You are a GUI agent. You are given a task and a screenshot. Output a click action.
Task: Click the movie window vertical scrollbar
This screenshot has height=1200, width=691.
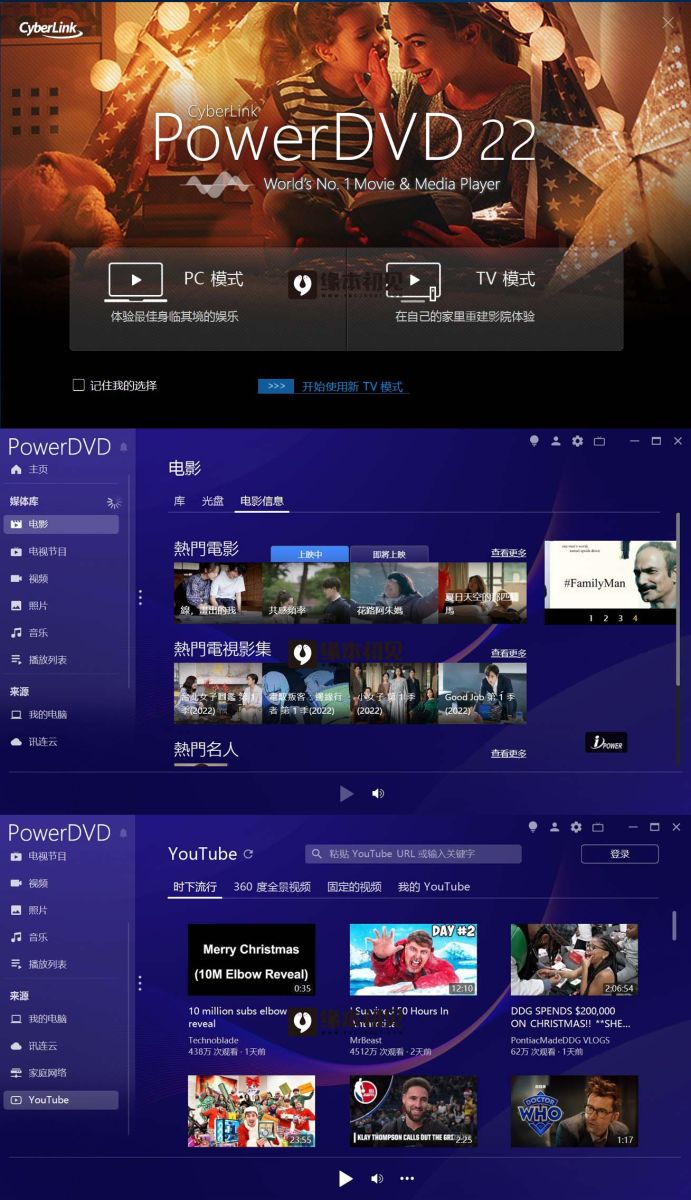pos(679,600)
